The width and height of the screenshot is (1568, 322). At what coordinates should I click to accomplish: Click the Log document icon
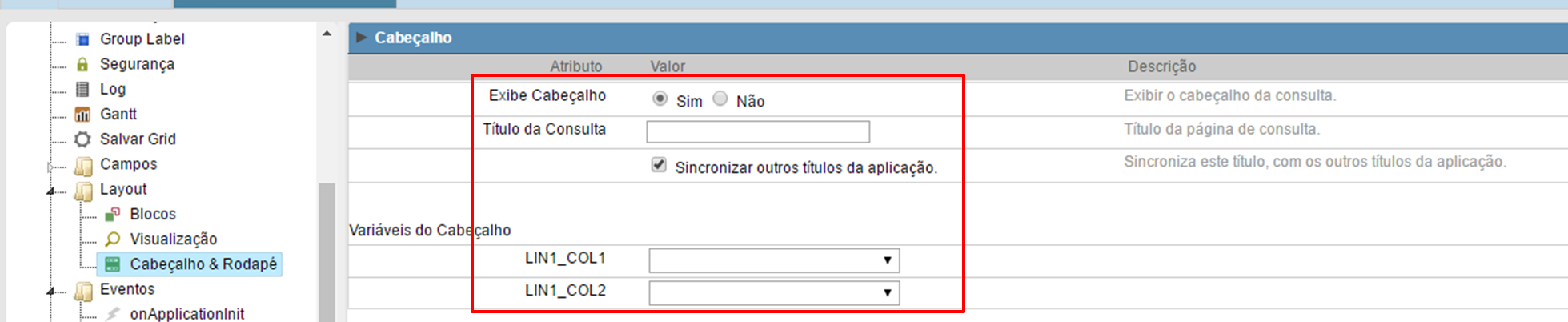pyautogui.click(x=82, y=89)
